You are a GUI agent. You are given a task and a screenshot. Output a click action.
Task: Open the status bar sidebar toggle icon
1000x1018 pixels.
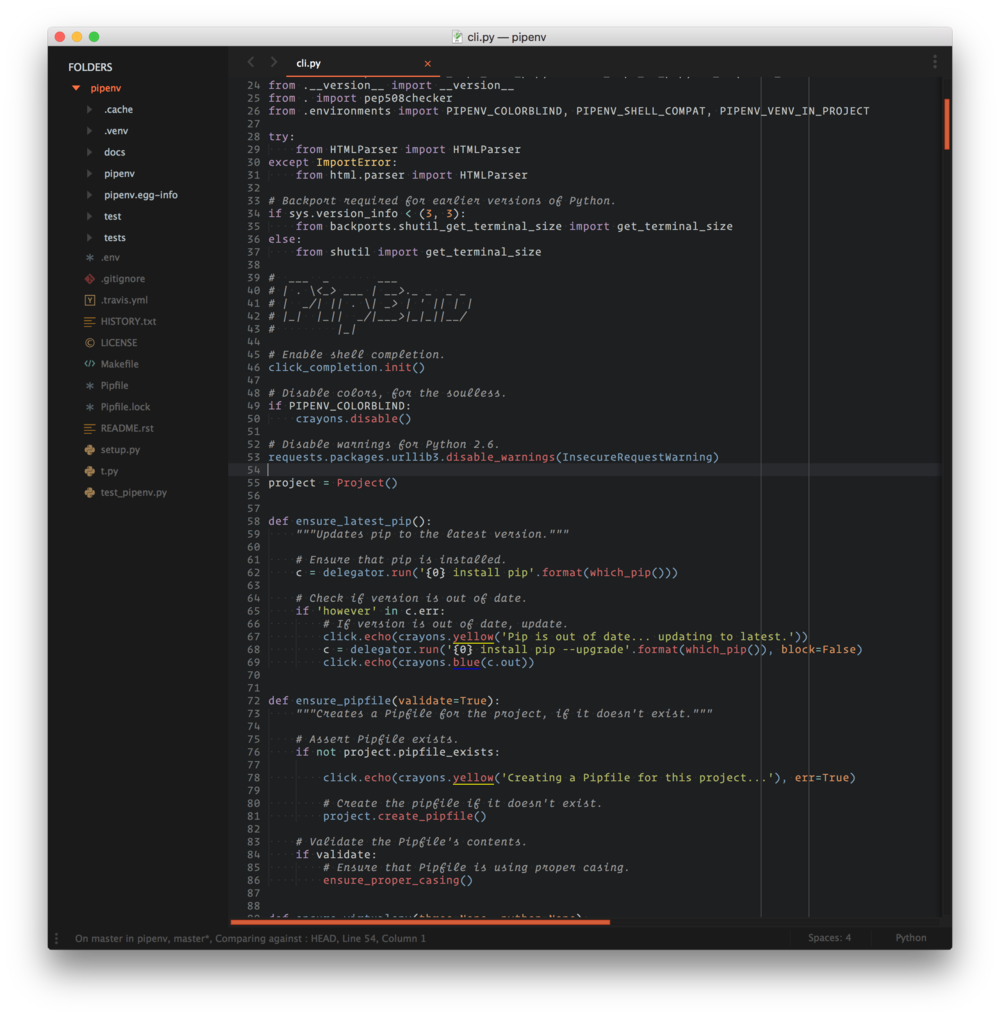57,938
